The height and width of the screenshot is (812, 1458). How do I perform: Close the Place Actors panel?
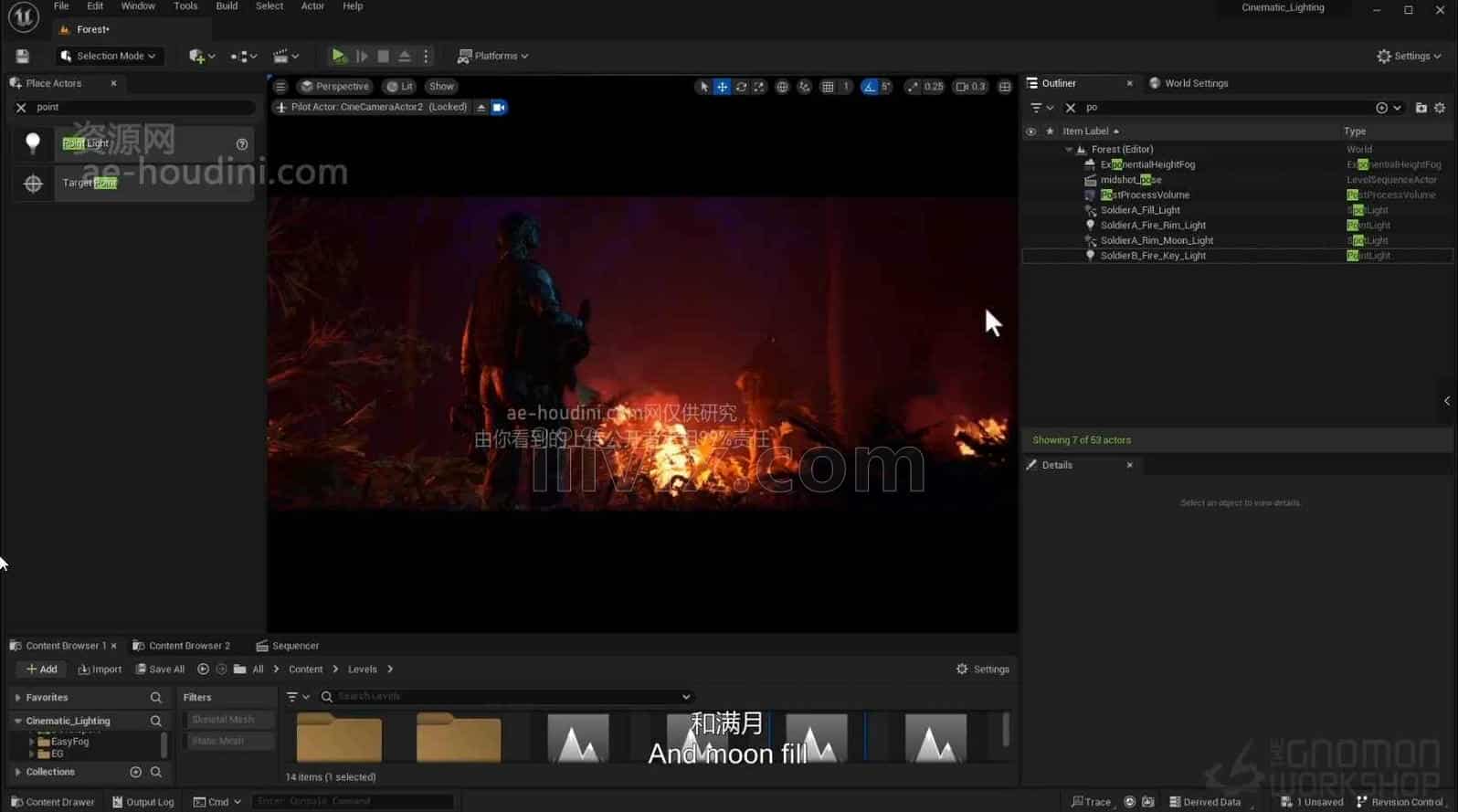(113, 83)
